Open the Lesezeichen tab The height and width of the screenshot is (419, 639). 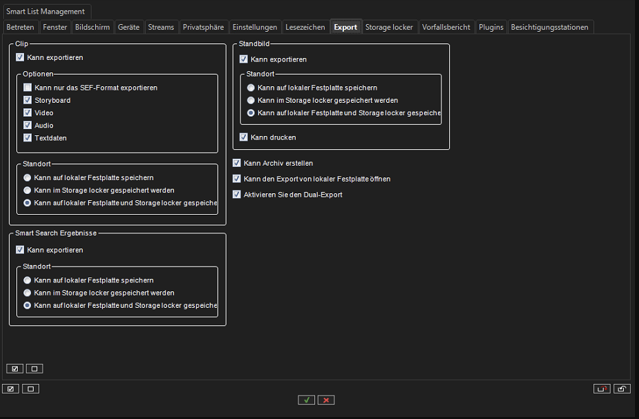pyautogui.click(x=305, y=27)
